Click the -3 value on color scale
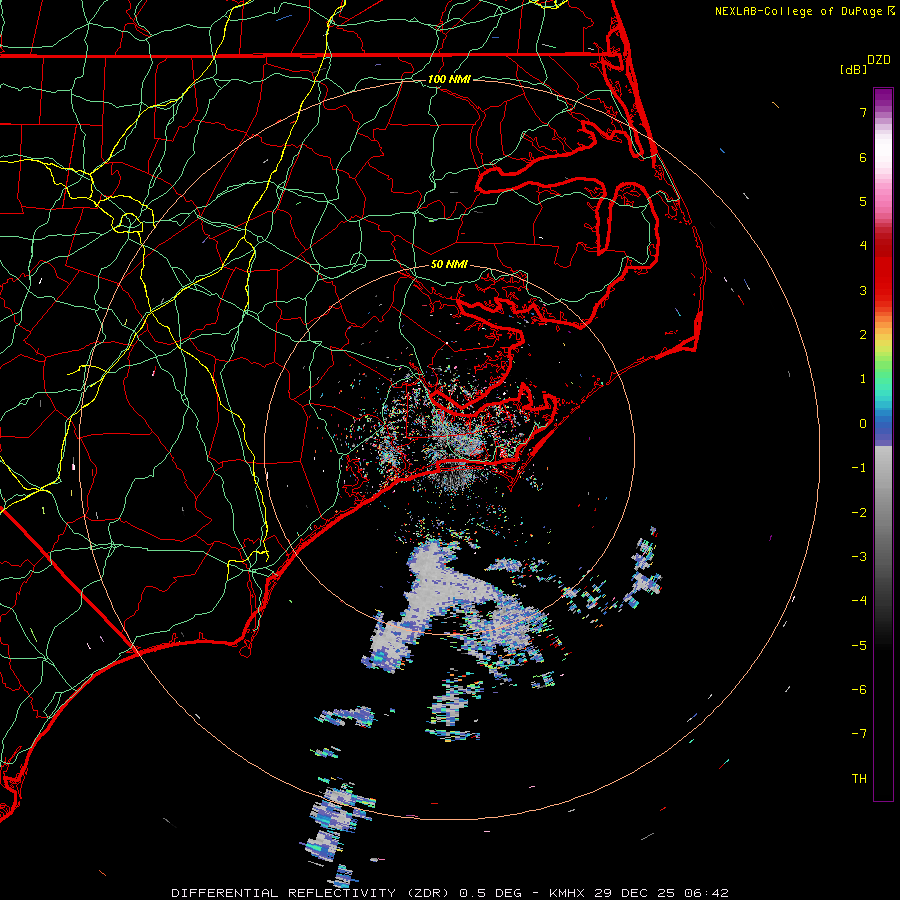Screen dimensions: 900x900 pyautogui.click(x=859, y=557)
